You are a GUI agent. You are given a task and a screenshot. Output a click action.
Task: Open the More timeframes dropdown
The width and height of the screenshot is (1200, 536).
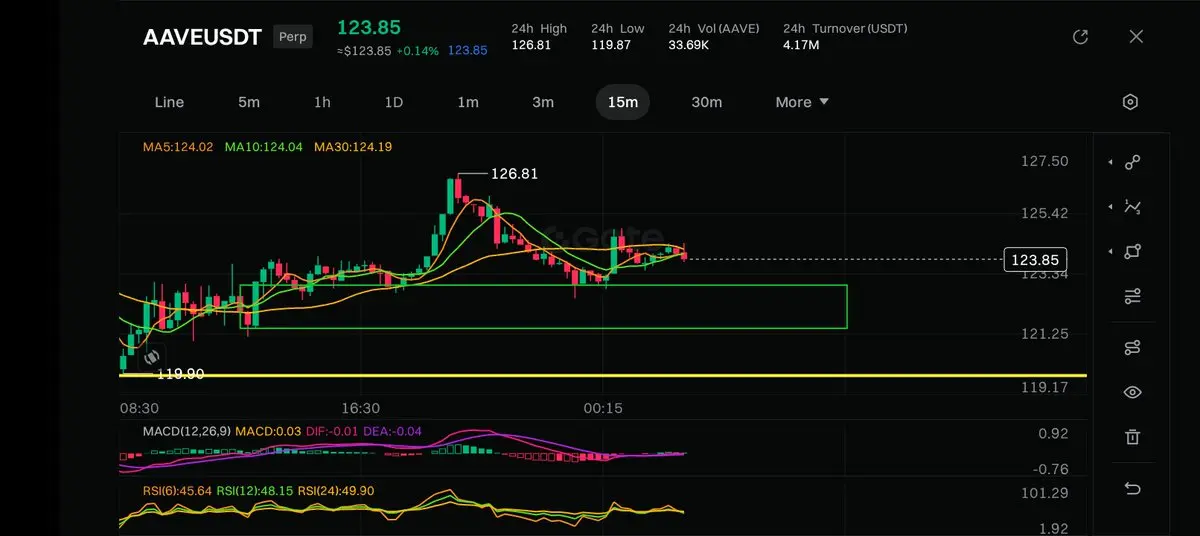coord(802,102)
